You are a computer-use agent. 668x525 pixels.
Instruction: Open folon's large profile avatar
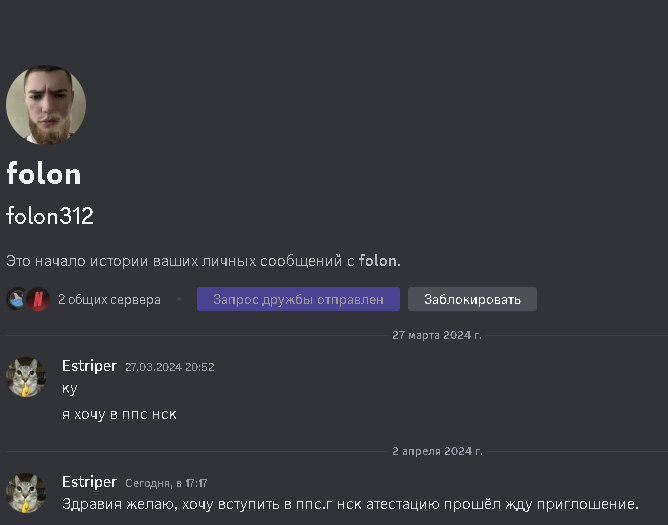click(46, 105)
